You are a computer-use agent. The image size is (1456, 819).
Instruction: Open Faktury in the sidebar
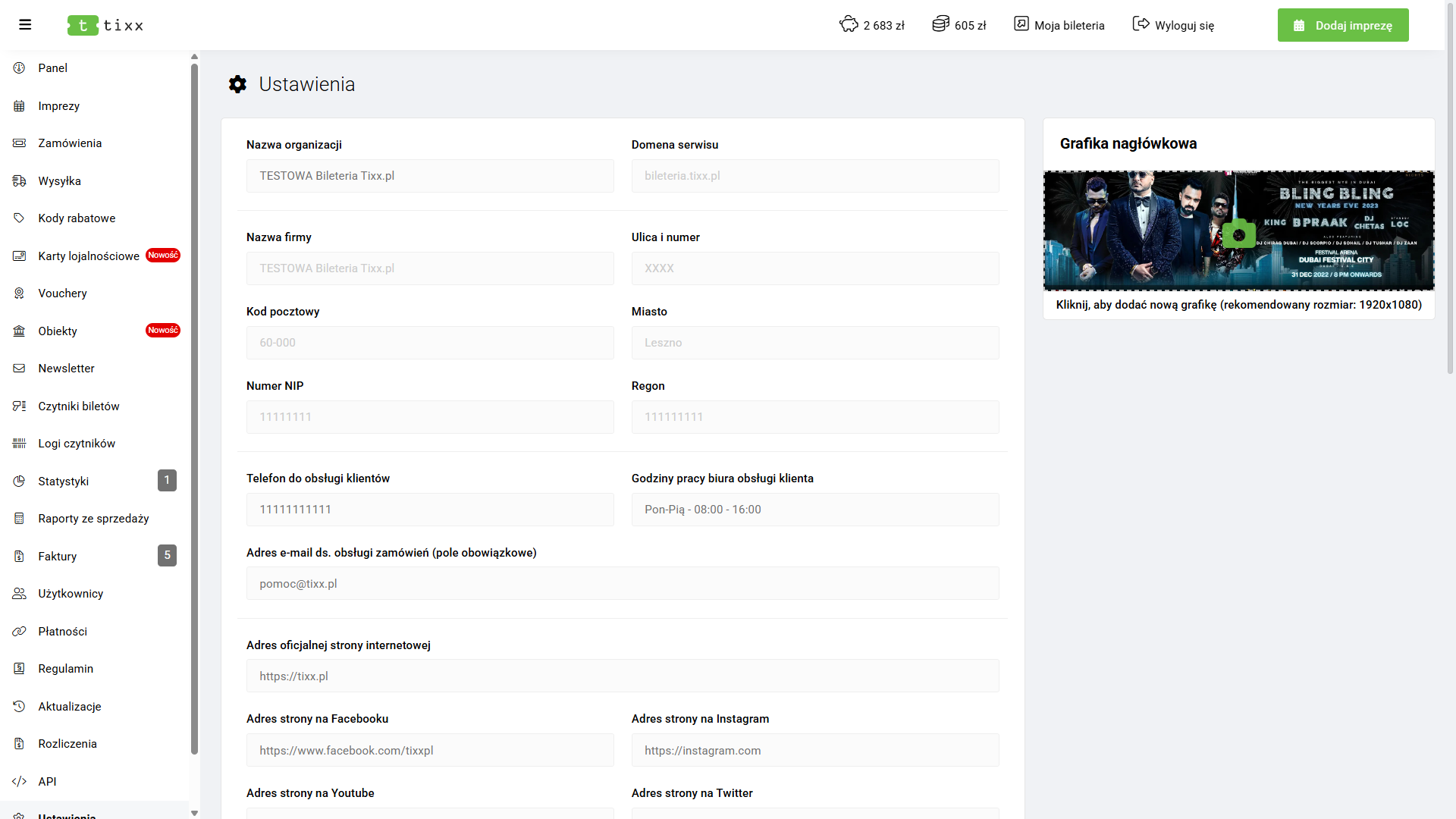(58, 557)
